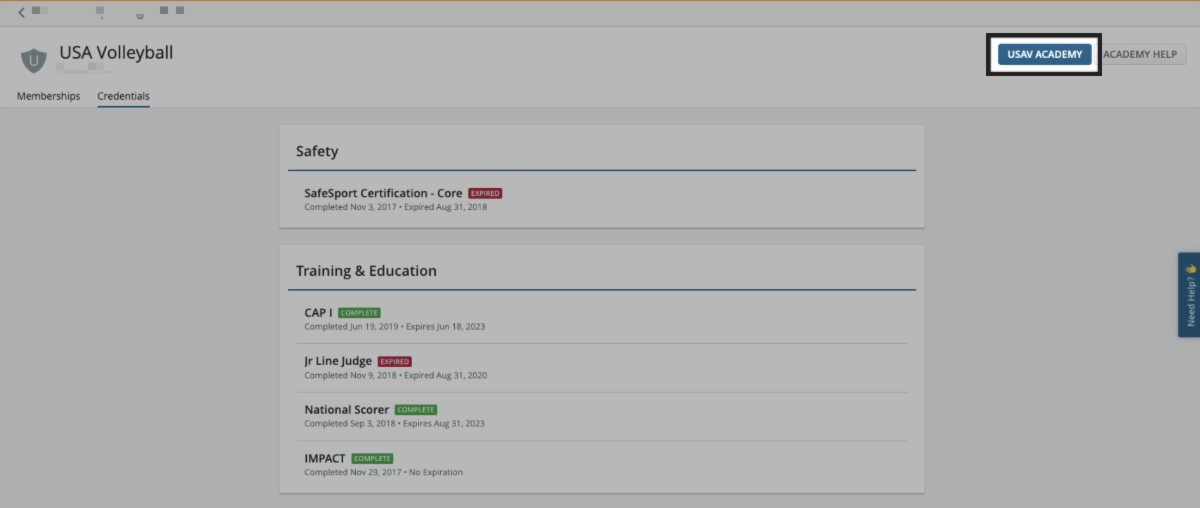Open the Need Help side tab
Image resolution: width=1200 pixels, height=508 pixels.
point(1189,294)
